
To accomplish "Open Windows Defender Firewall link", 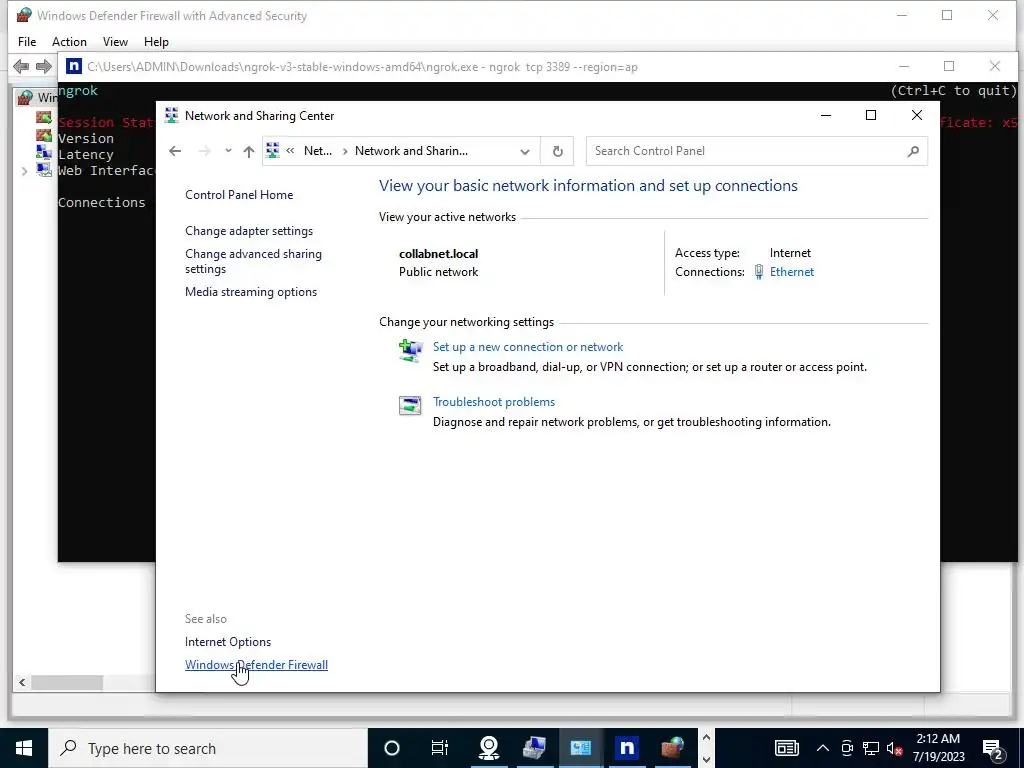I will [256, 665].
